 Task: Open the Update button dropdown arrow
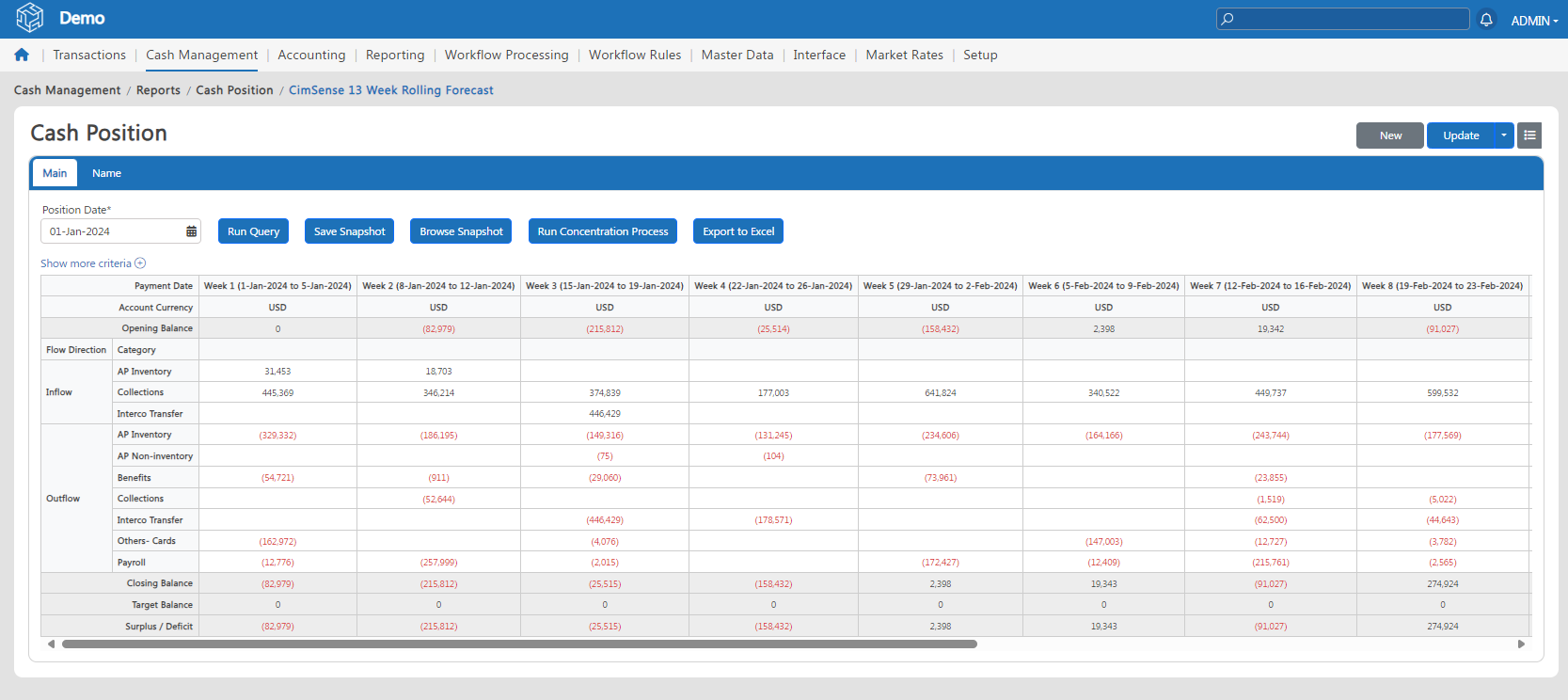coord(1504,135)
